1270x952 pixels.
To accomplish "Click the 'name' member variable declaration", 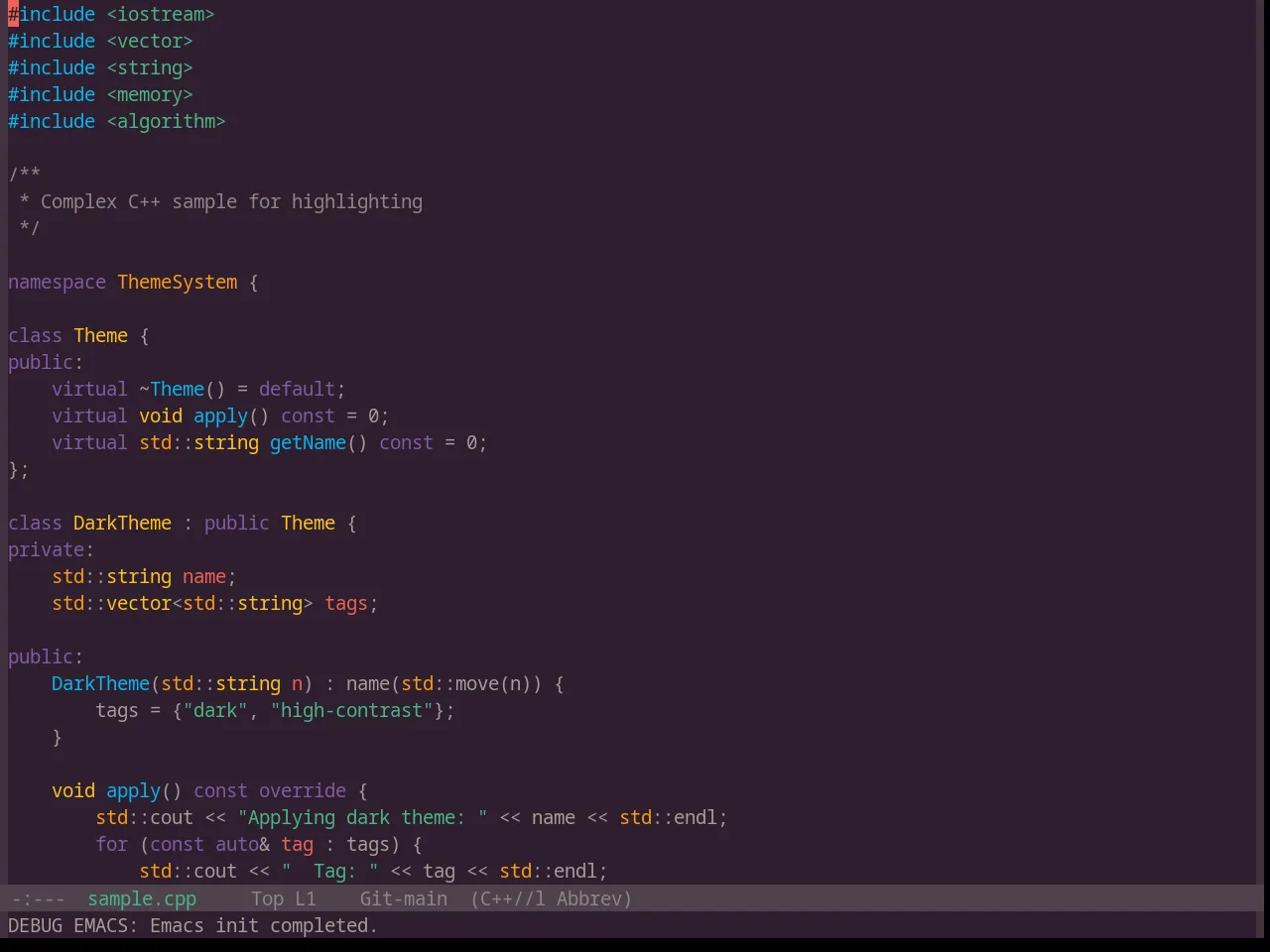I will tap(204, 576).
